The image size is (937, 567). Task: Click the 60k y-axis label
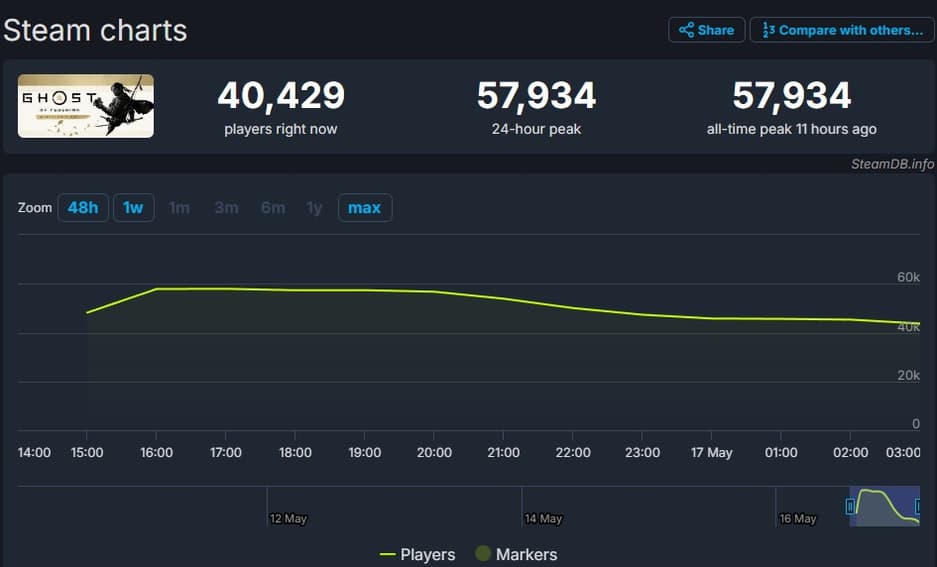[908, 277]
